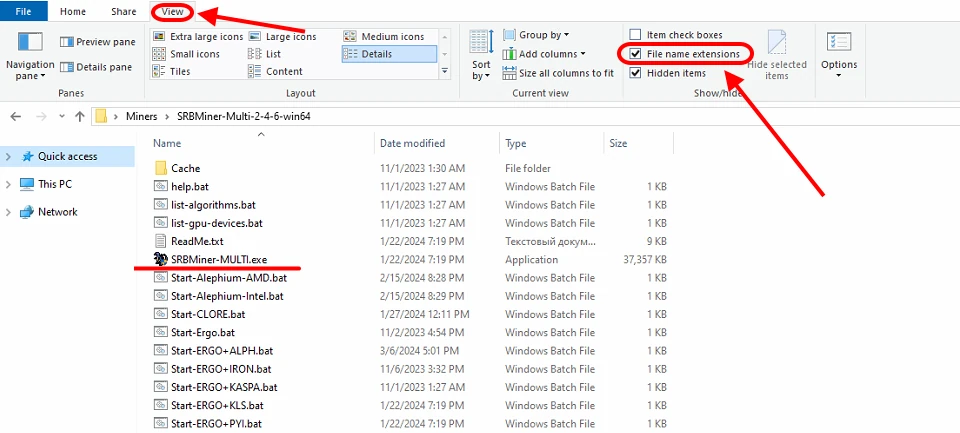Expand the This PC tree node
Screen dimensions: 960x433
coord(10,184)
